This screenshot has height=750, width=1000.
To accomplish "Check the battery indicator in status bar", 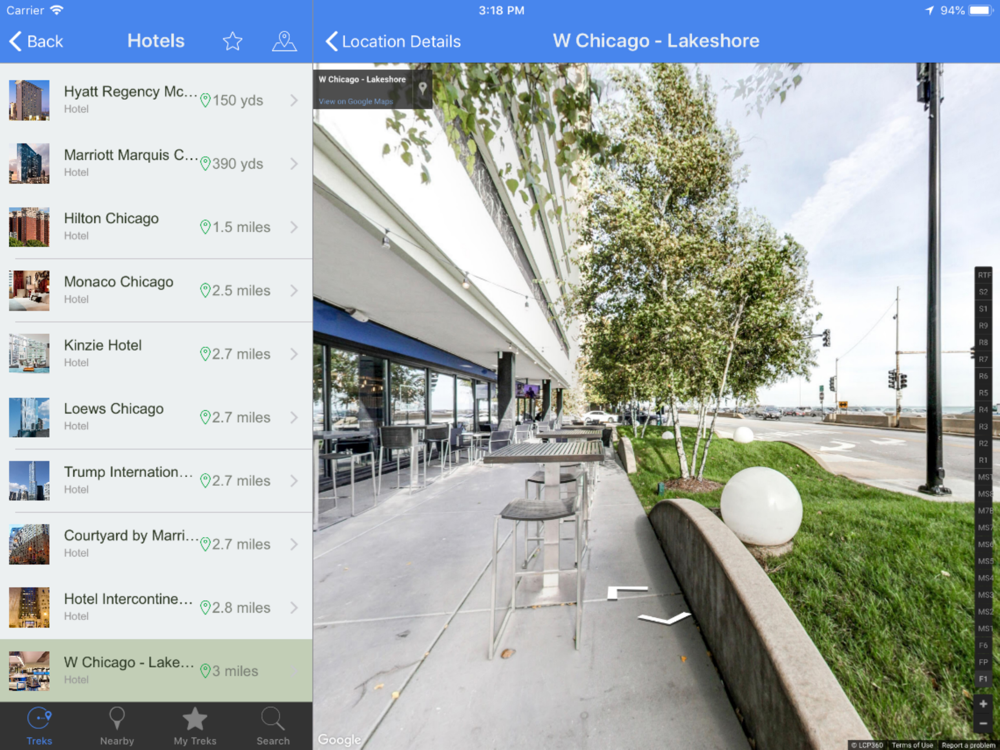I will 981,10.
